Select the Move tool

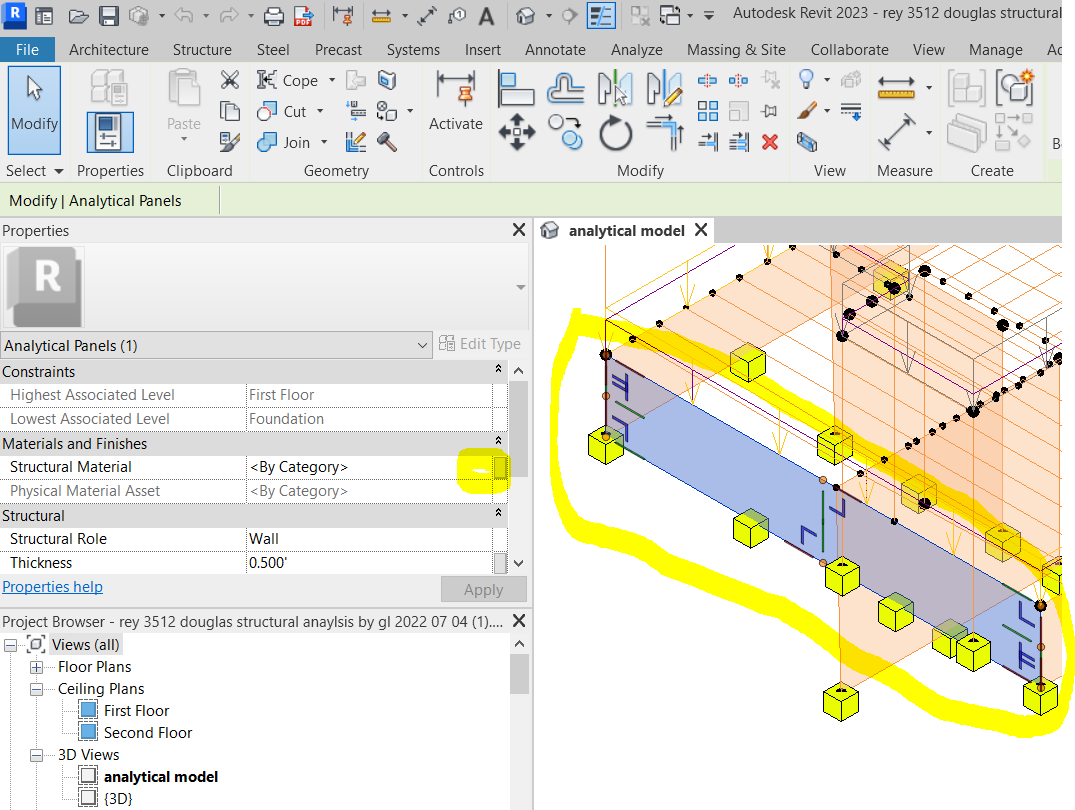(x=517, y=132)
